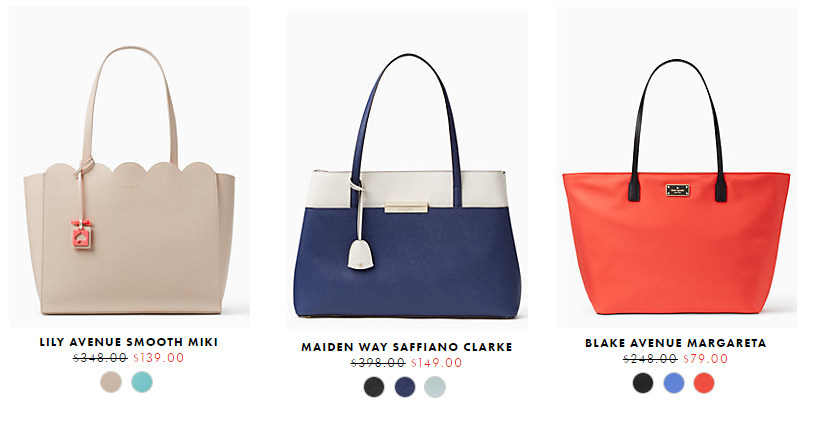Click the crossed-out $348.00 original price
The image size is (816, 432).
[x=100, y=358]
